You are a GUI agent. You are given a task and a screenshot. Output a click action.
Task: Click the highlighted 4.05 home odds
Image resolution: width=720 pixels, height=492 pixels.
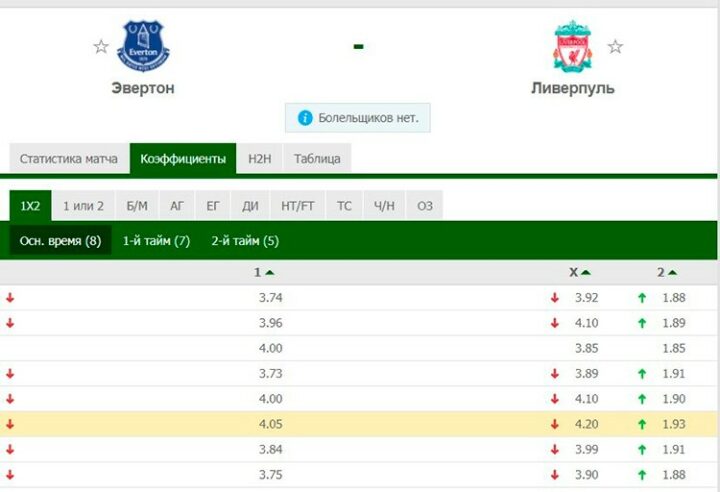(x=270, y=424)
